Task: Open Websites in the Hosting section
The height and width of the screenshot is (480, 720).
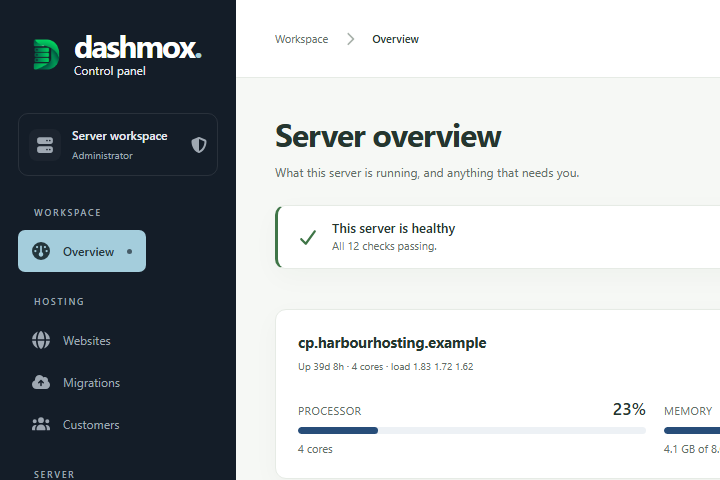Action: point(87,340)
